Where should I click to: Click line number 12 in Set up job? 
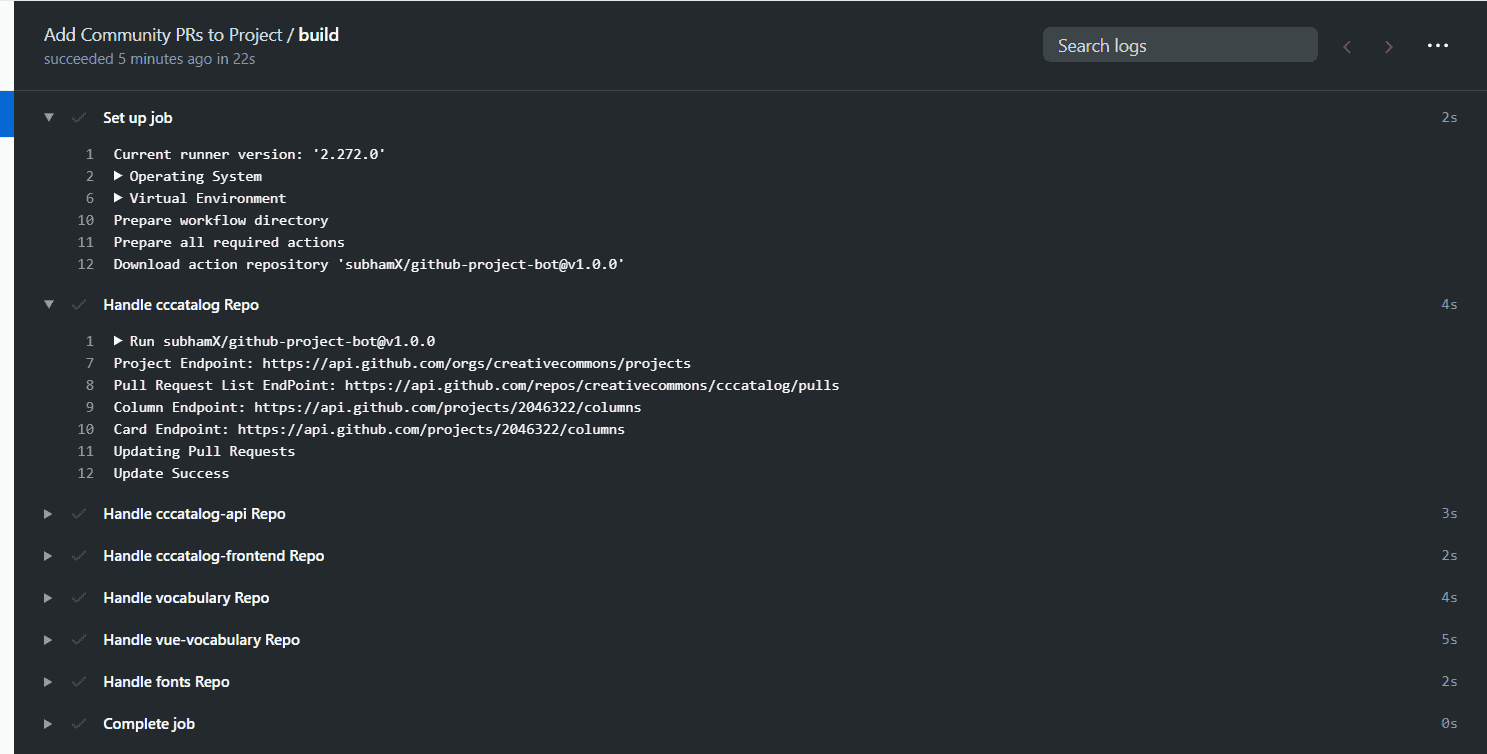[x=85, y=264]
